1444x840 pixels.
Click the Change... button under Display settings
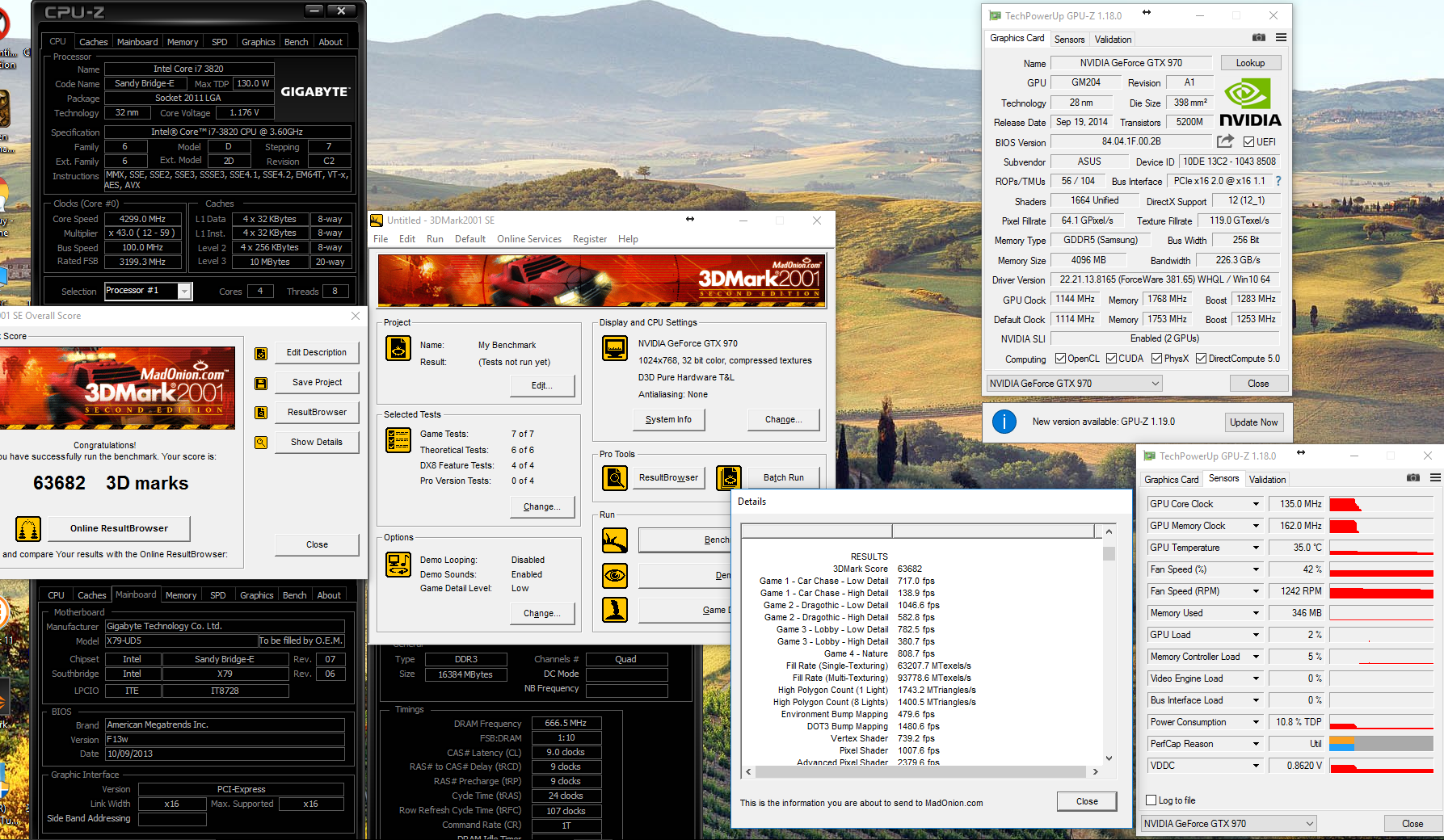(x=783, y=420)
